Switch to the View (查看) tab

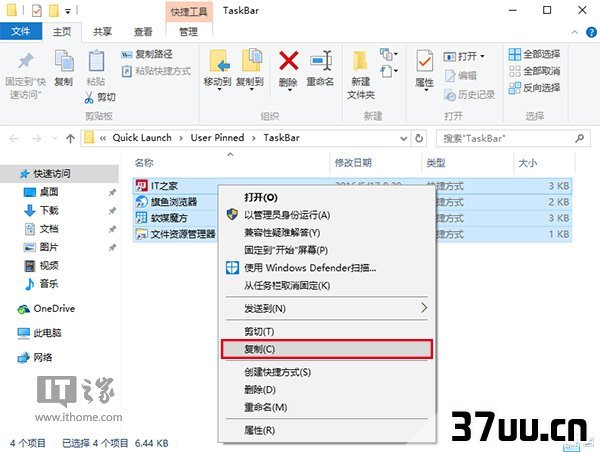[143, 31]
